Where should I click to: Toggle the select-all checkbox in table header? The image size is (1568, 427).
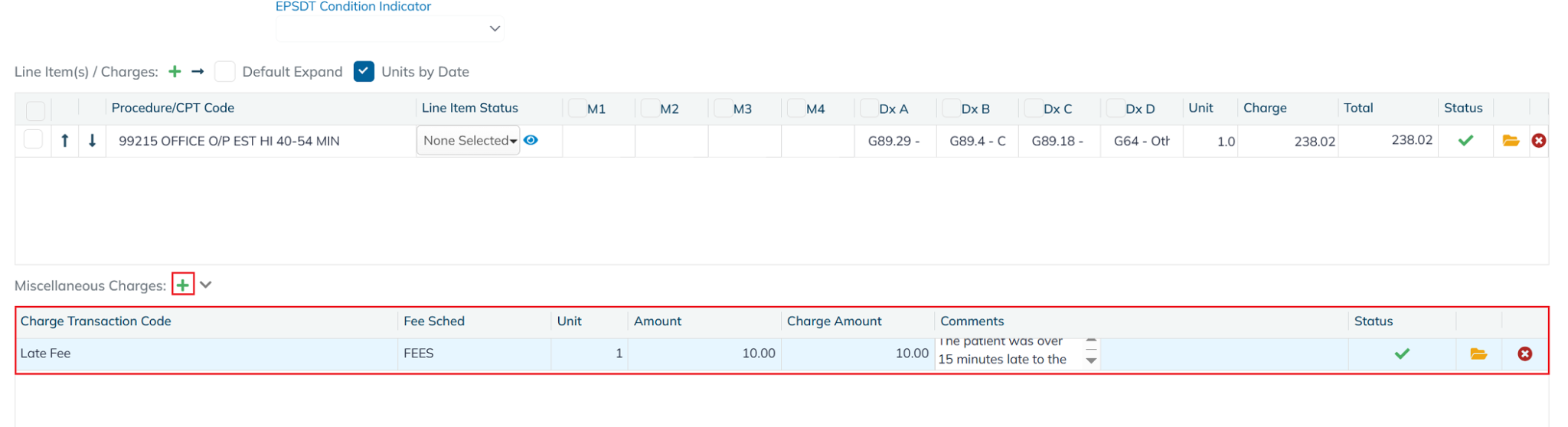point(35,110)
